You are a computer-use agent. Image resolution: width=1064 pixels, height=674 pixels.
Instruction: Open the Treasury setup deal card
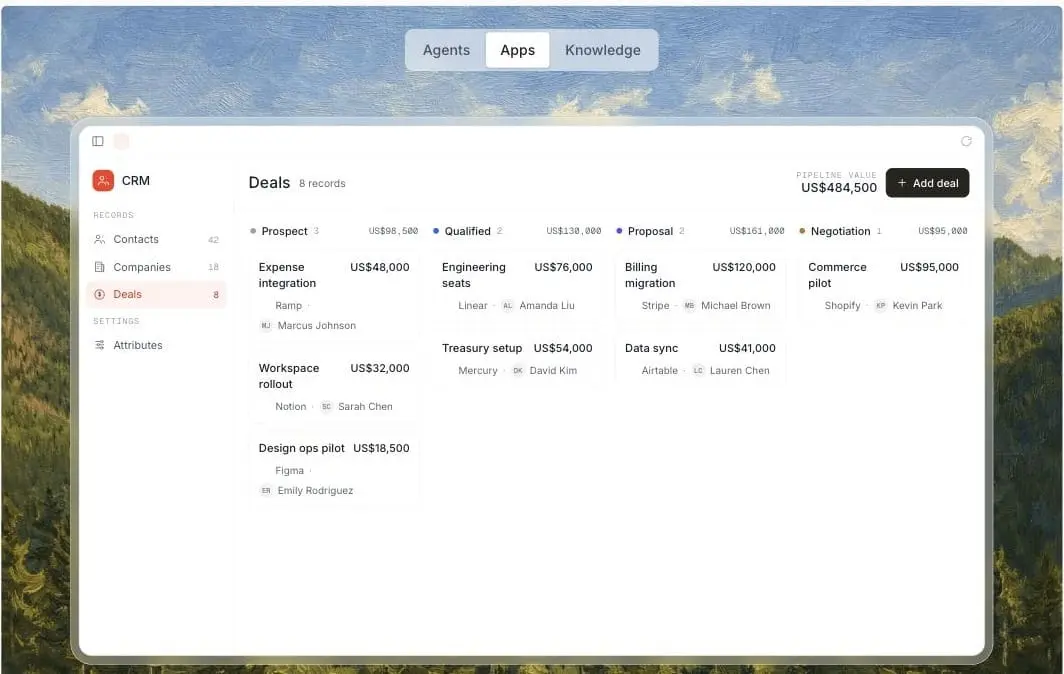click(517, 359)
